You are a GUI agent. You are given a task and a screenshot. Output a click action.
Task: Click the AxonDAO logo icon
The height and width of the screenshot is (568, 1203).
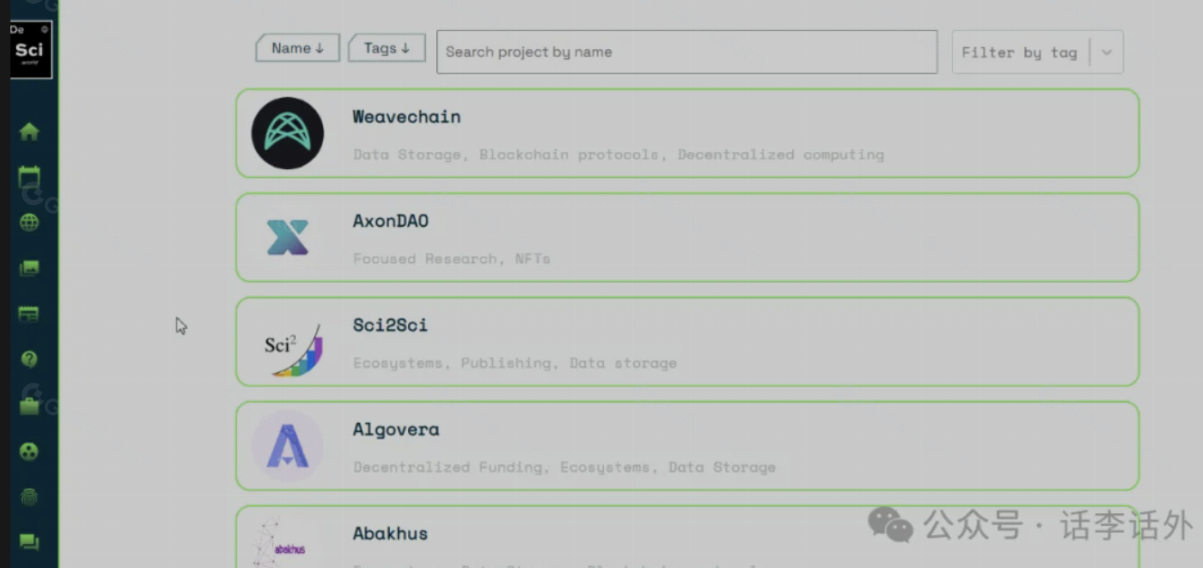287,238
